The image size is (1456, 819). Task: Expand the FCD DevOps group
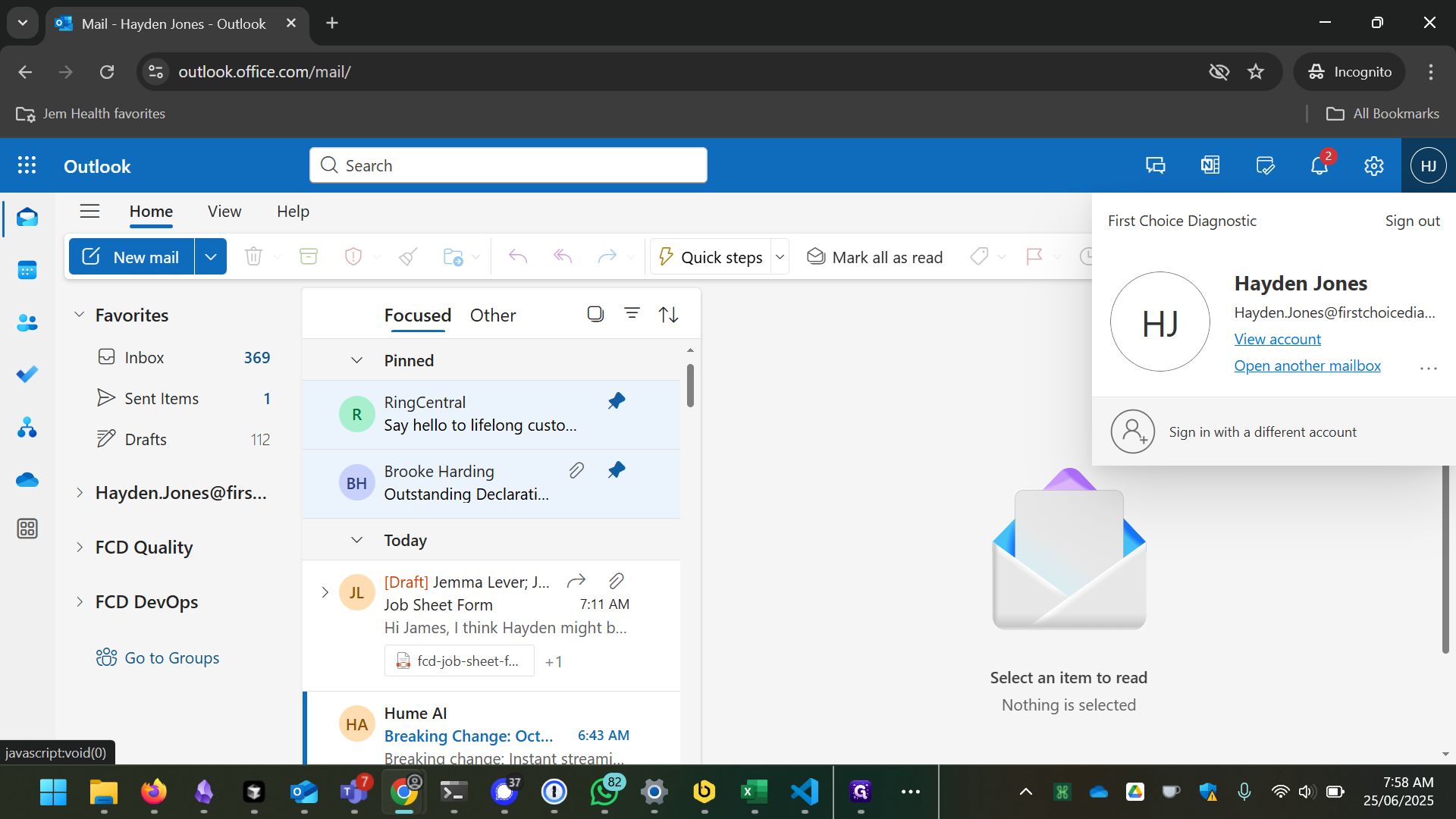click(79, 602)
